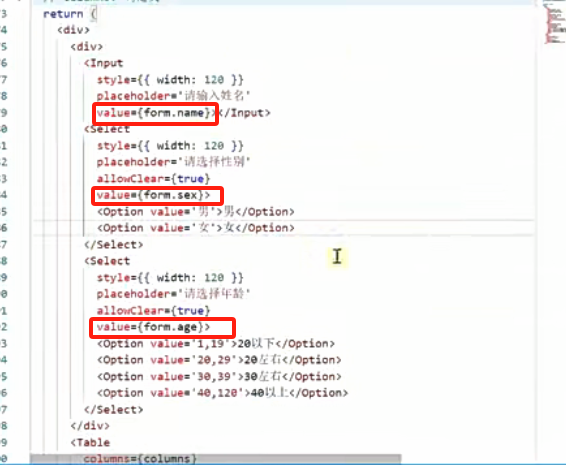Click the editor's horizontal scrollbar
Screen dimensions: 566x465
(216, 459)
